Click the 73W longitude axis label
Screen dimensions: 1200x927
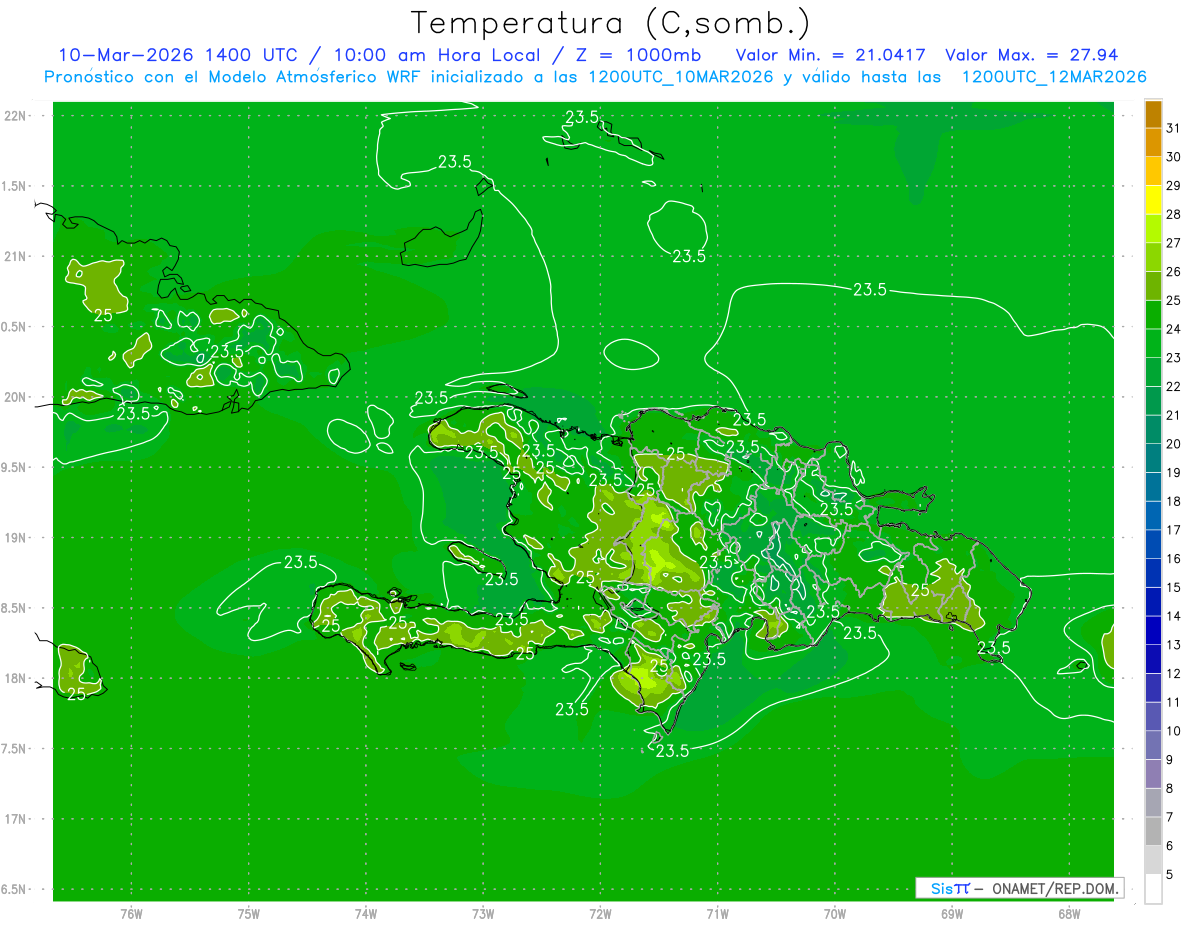point(483,913)
